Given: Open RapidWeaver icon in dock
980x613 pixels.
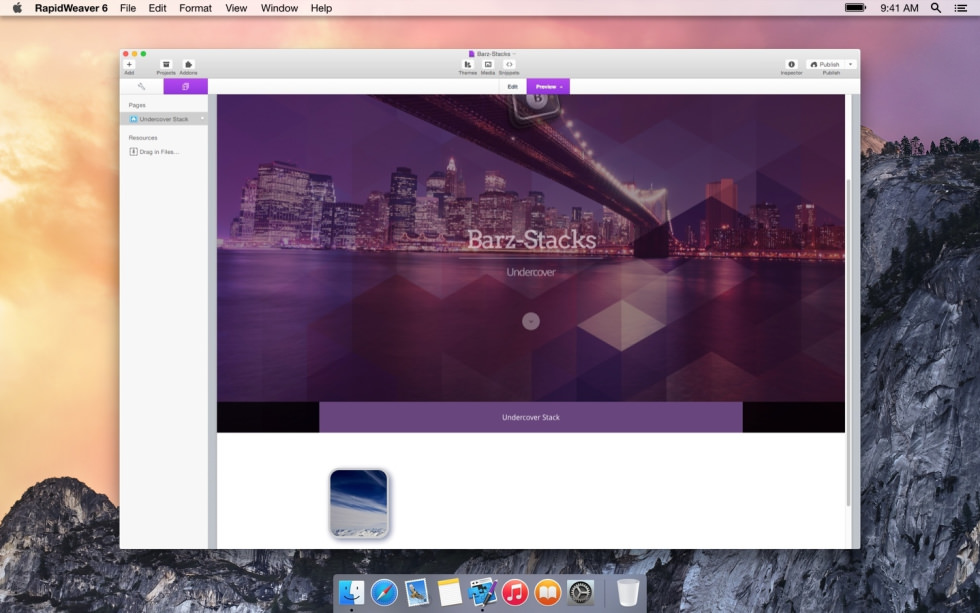Looking at the screenshot, I should 482,592.
